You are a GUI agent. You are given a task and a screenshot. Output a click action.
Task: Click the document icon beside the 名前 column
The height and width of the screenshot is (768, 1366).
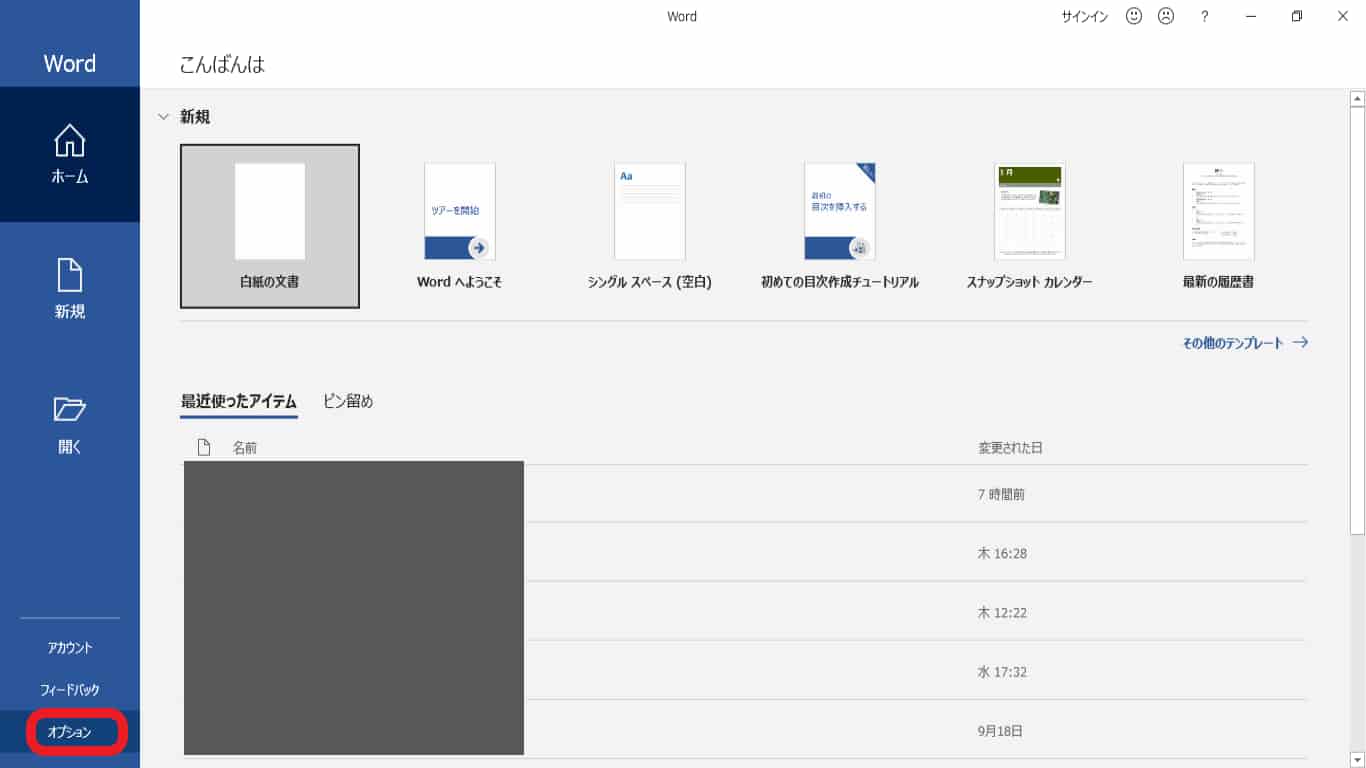(x=203, y=447)
